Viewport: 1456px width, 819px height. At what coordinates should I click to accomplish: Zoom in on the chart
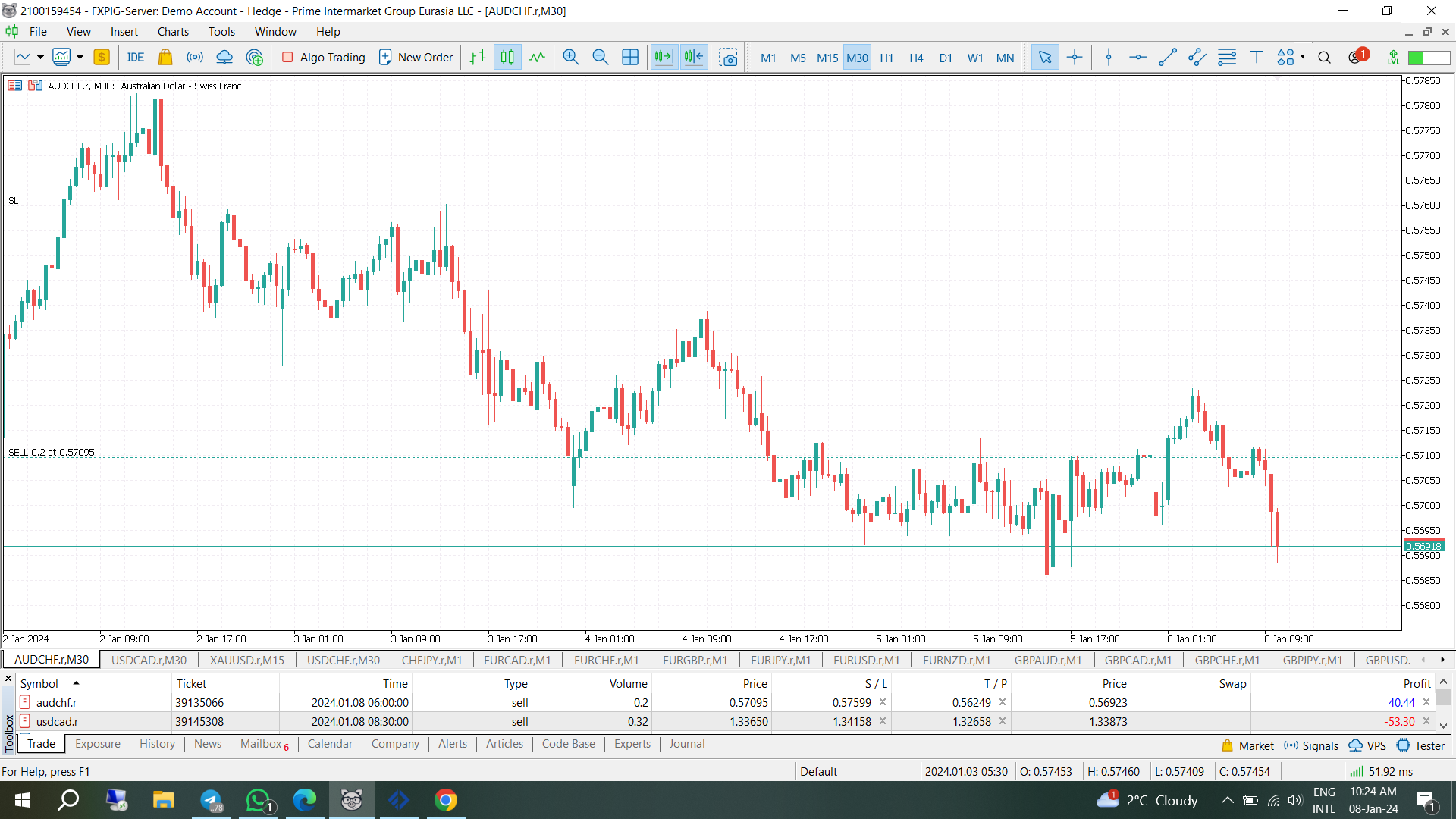[x=571, y=57]
